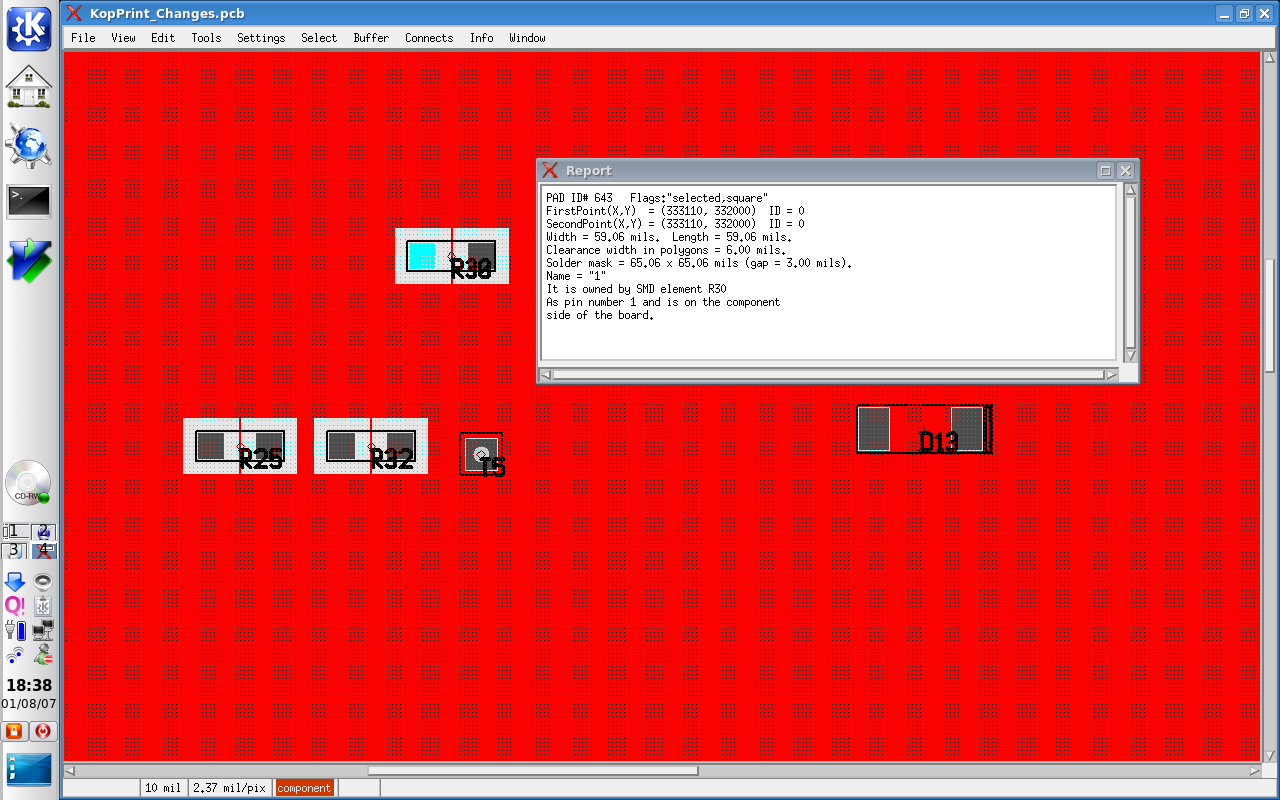This screenshot has width=1280, height=800.
Task: Open the Tools menu
Action: click(206, 38)
